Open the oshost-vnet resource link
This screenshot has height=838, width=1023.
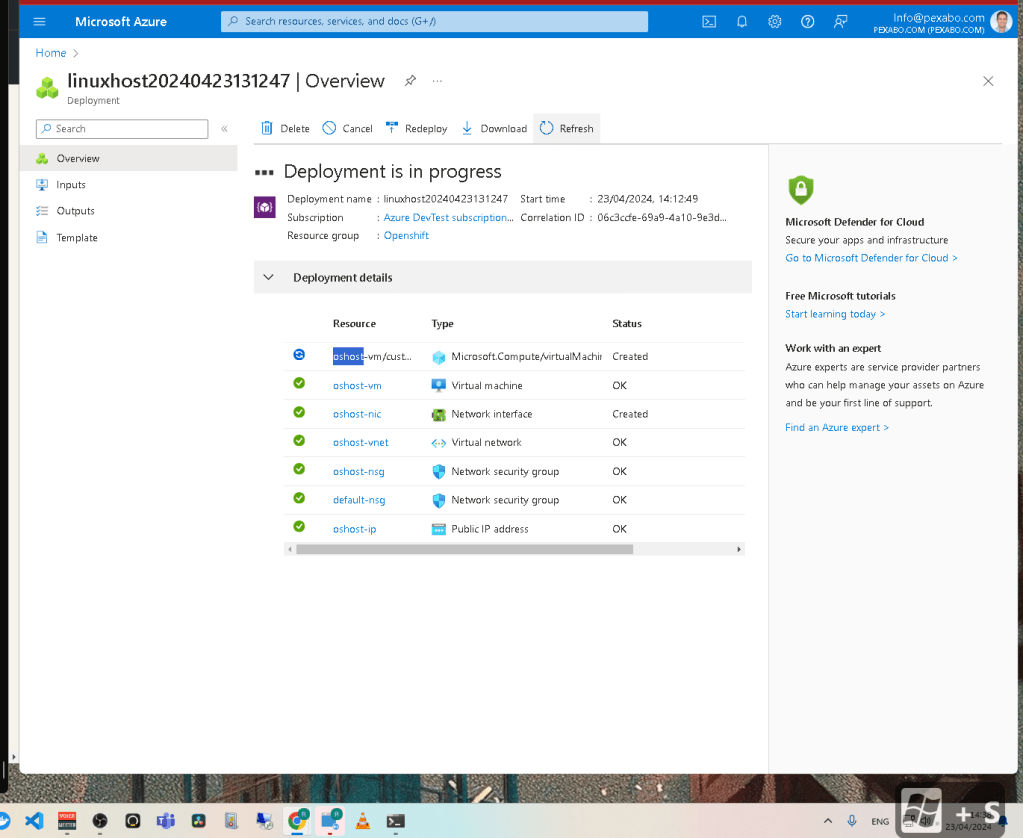click(x=360, y=442)
